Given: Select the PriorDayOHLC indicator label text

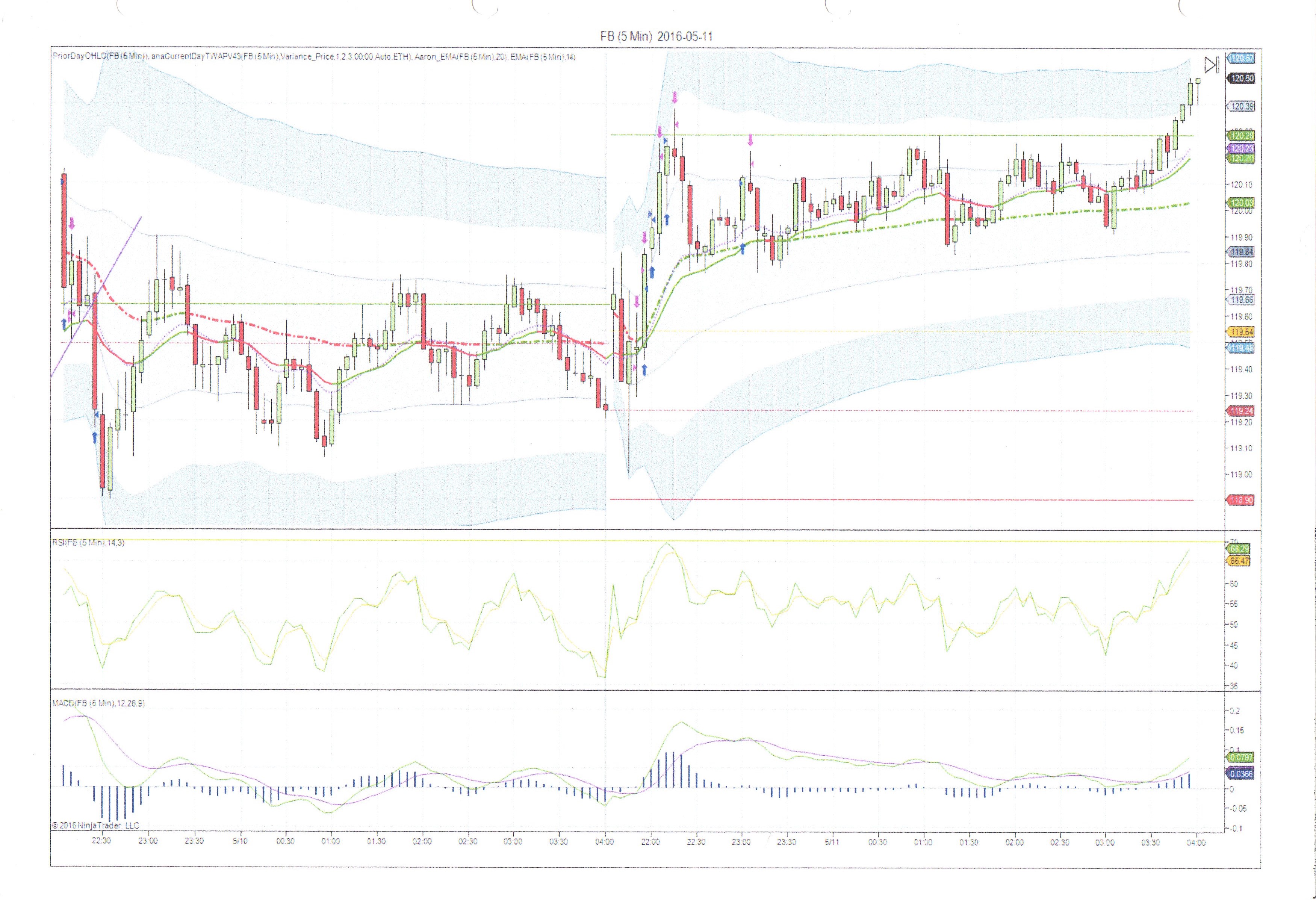Looking at the screenshot, I should pos(101,57).
